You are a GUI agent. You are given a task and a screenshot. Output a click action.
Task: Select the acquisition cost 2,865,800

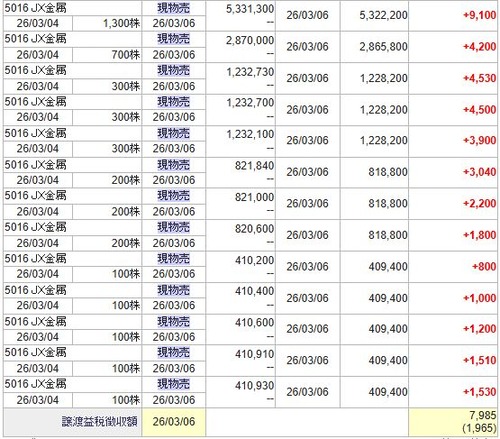383,47
